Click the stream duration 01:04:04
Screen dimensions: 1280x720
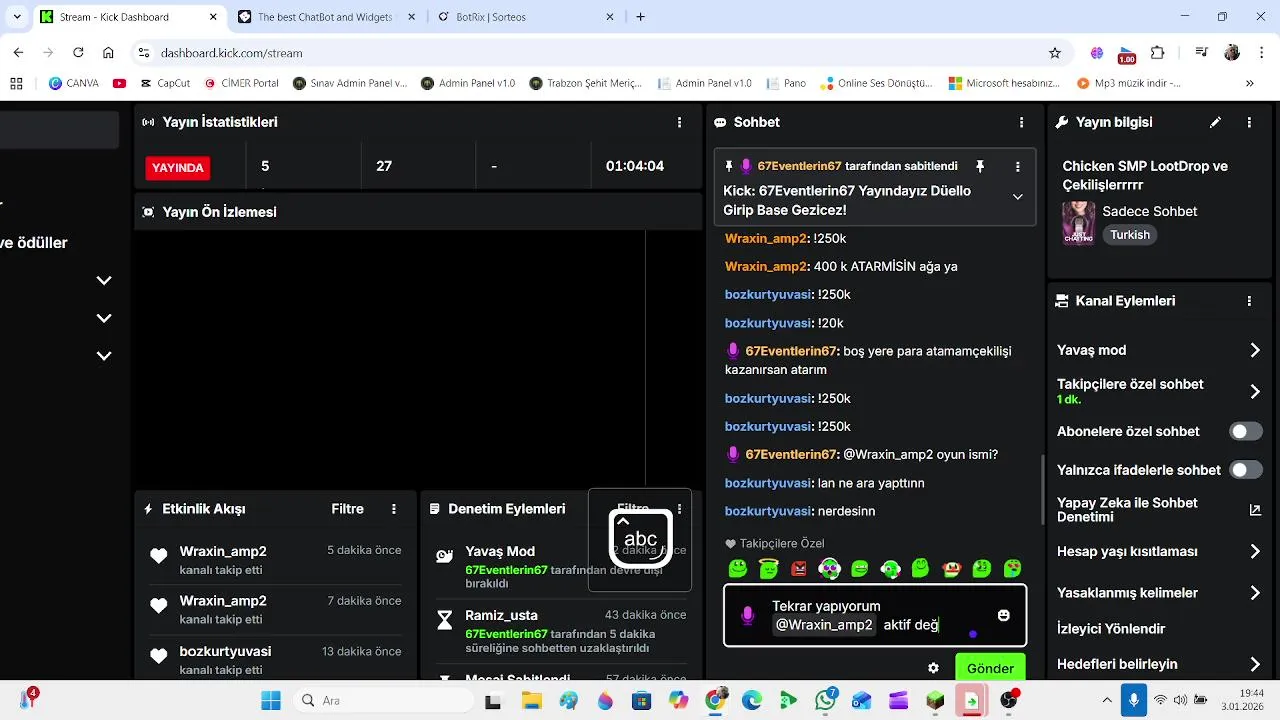(x=635, y=166)
